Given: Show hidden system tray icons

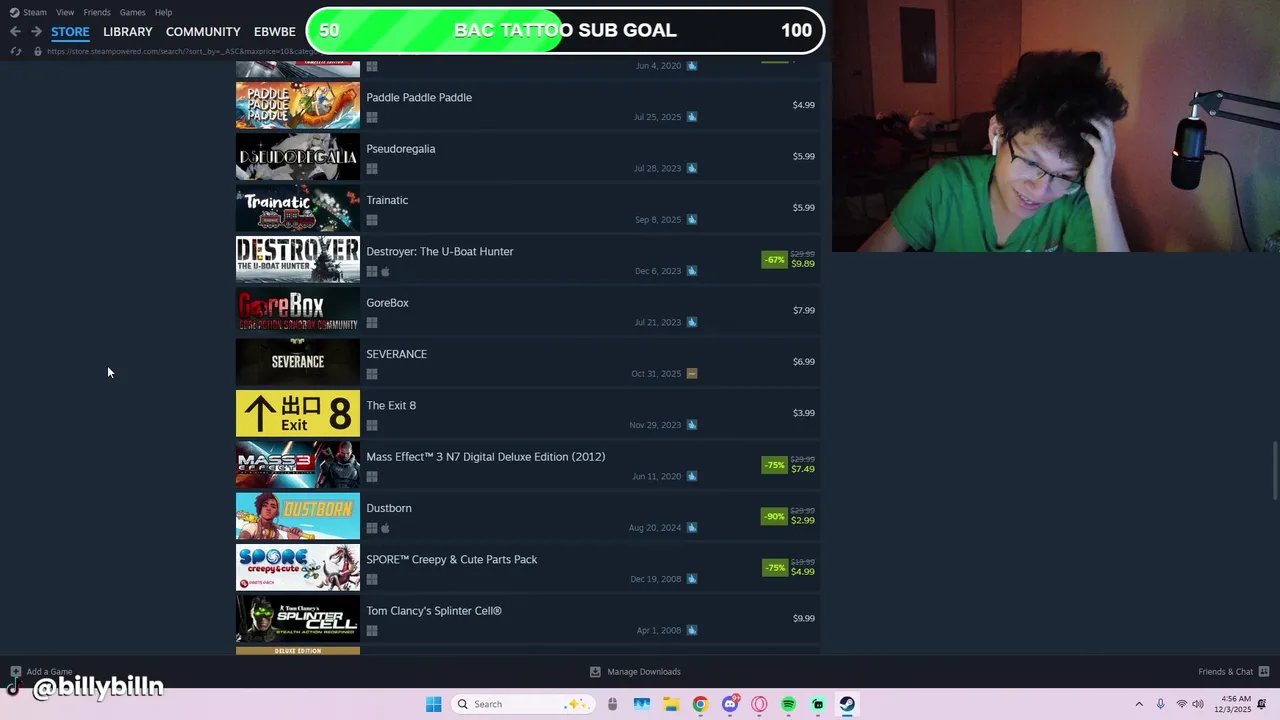Looking at the screenshot, I should (1139, 704).
